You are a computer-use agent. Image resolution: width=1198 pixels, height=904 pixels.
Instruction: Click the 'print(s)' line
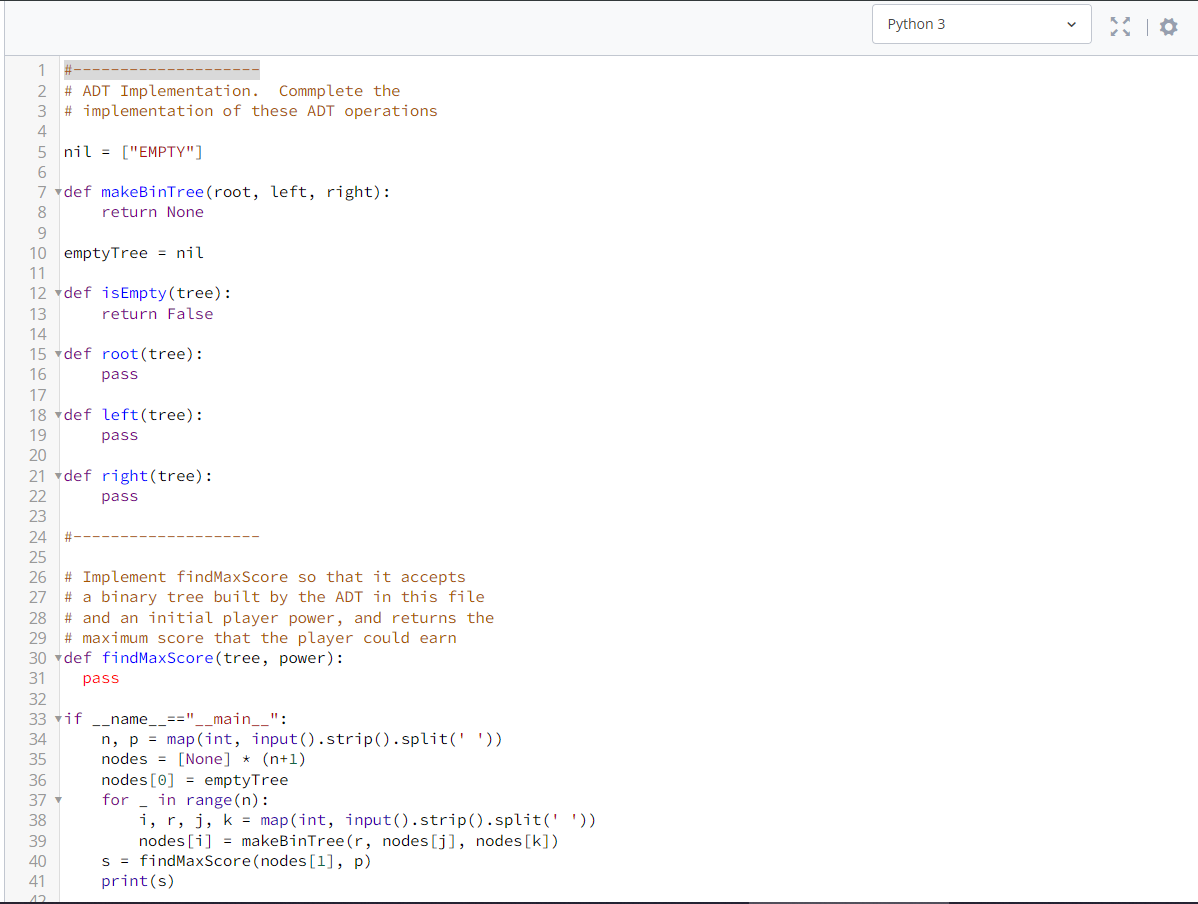coord(138,881)
